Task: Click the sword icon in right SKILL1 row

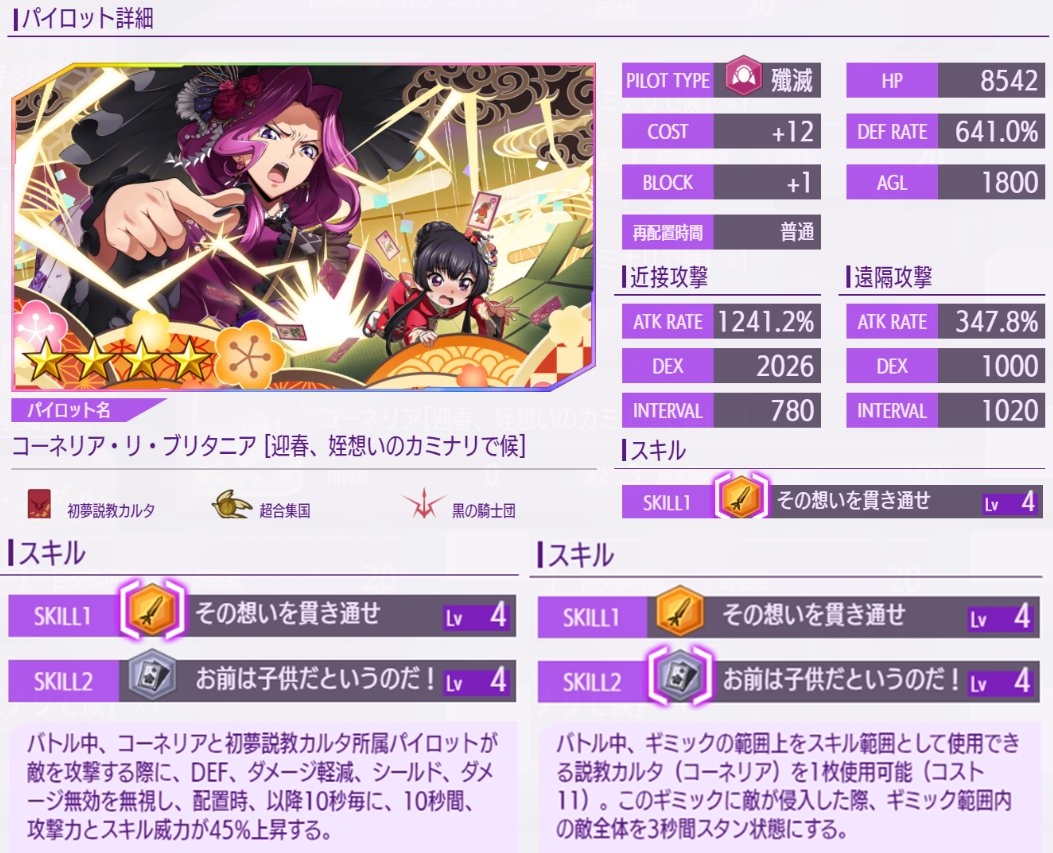Action: pos(680,612)
